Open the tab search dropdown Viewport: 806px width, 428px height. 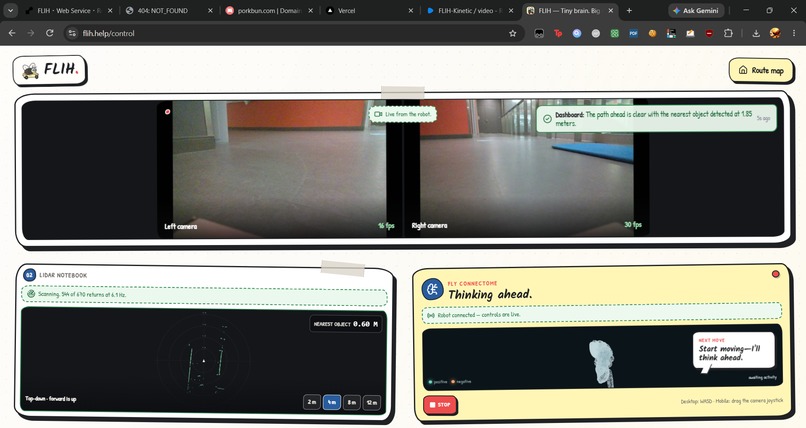pos(10,10)
